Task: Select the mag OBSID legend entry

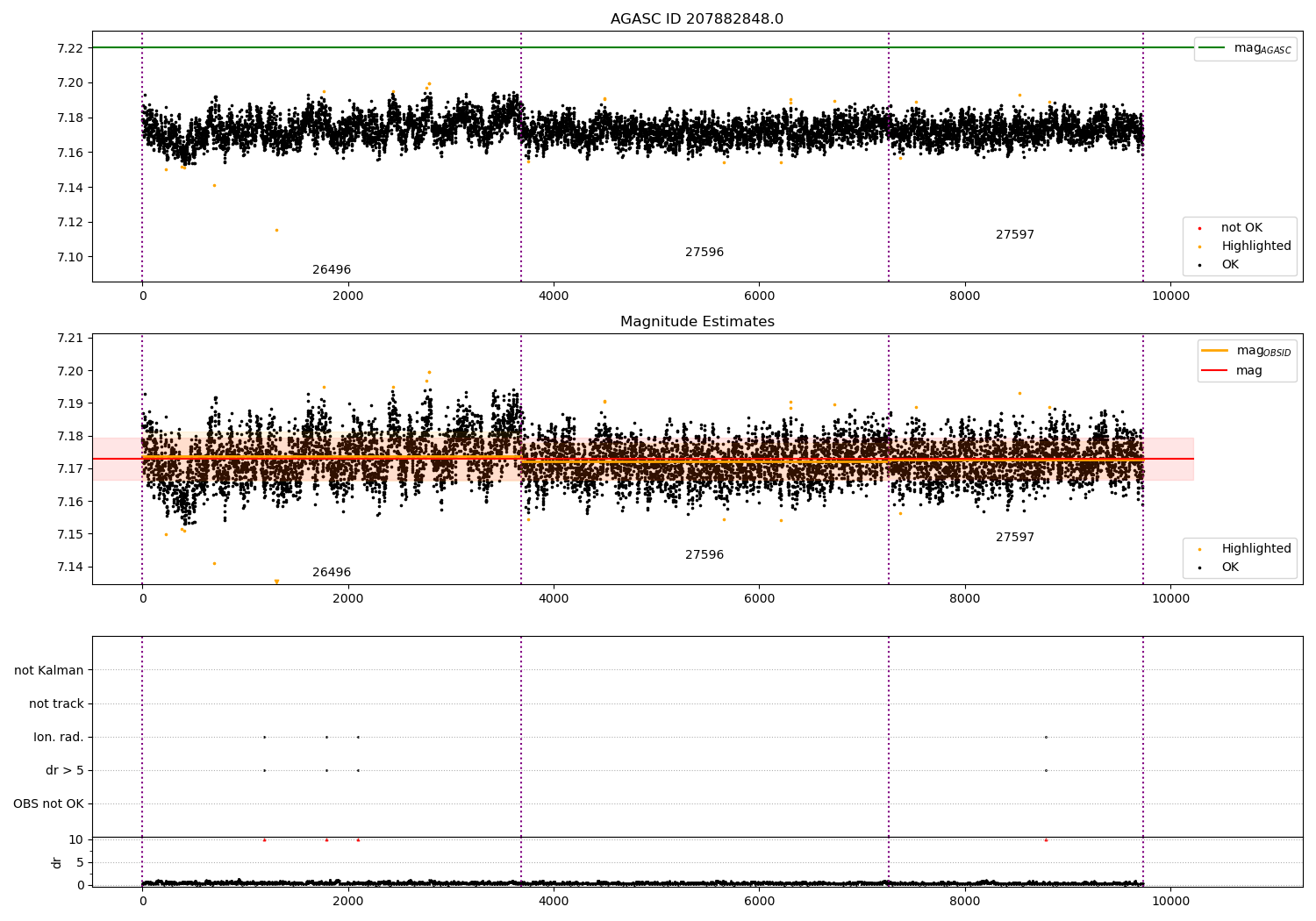Action: [x=1263, y=351]
